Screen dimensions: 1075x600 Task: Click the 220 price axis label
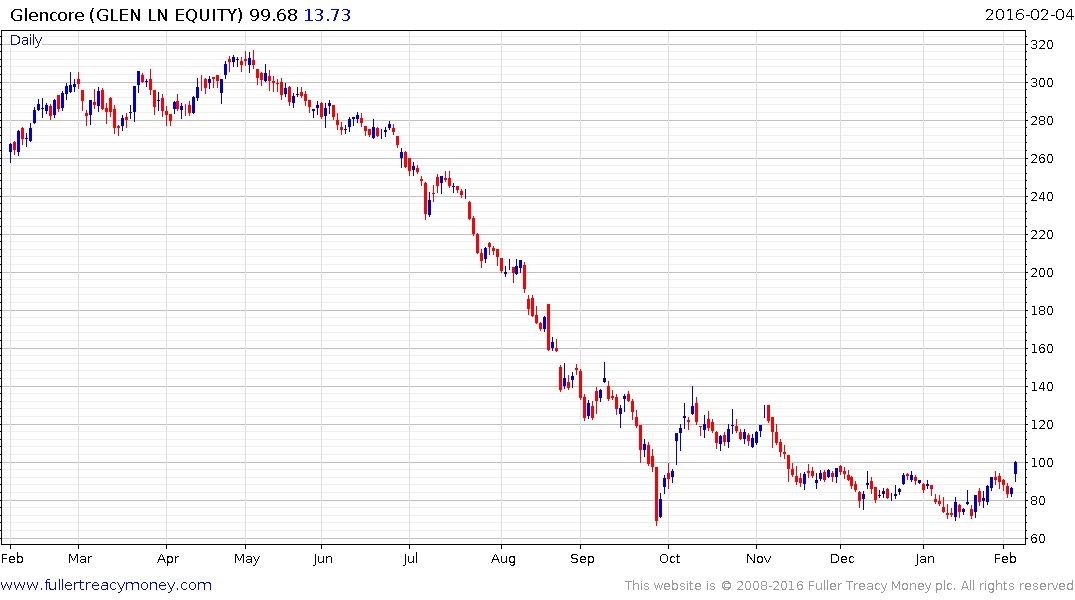point(1041,235)
